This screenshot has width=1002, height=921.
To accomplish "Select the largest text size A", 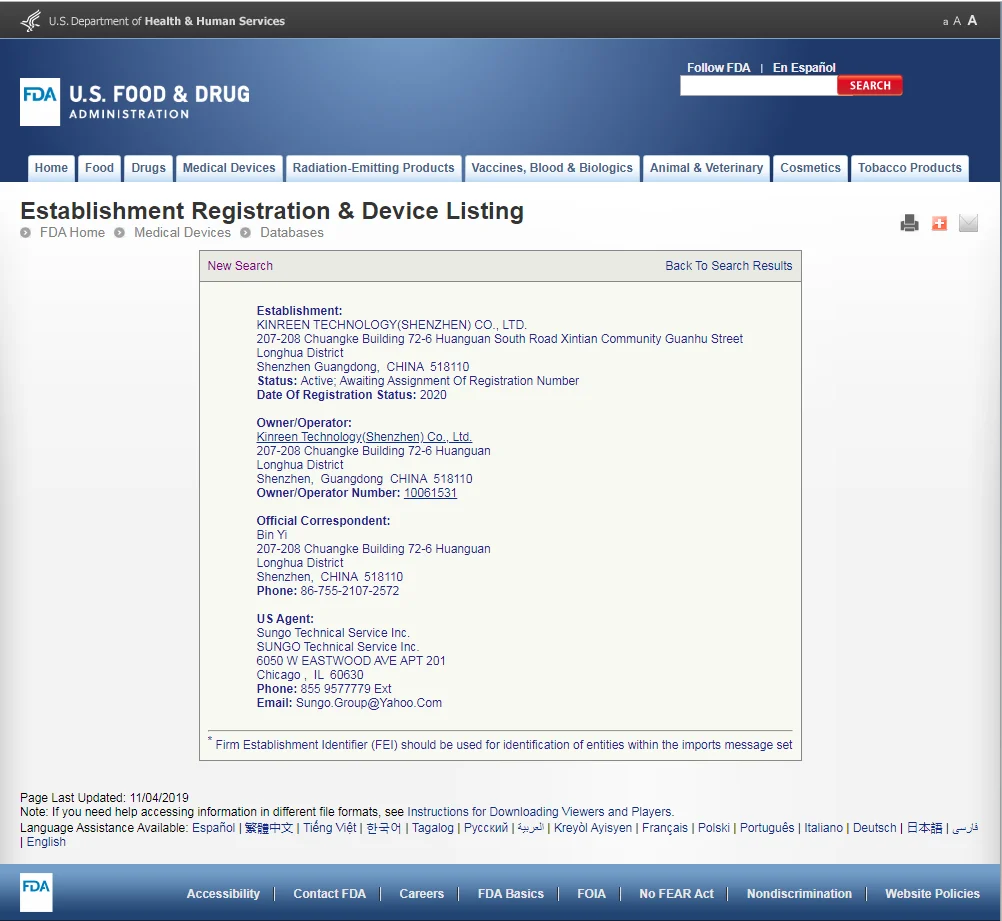I will (x=972, y=20).
